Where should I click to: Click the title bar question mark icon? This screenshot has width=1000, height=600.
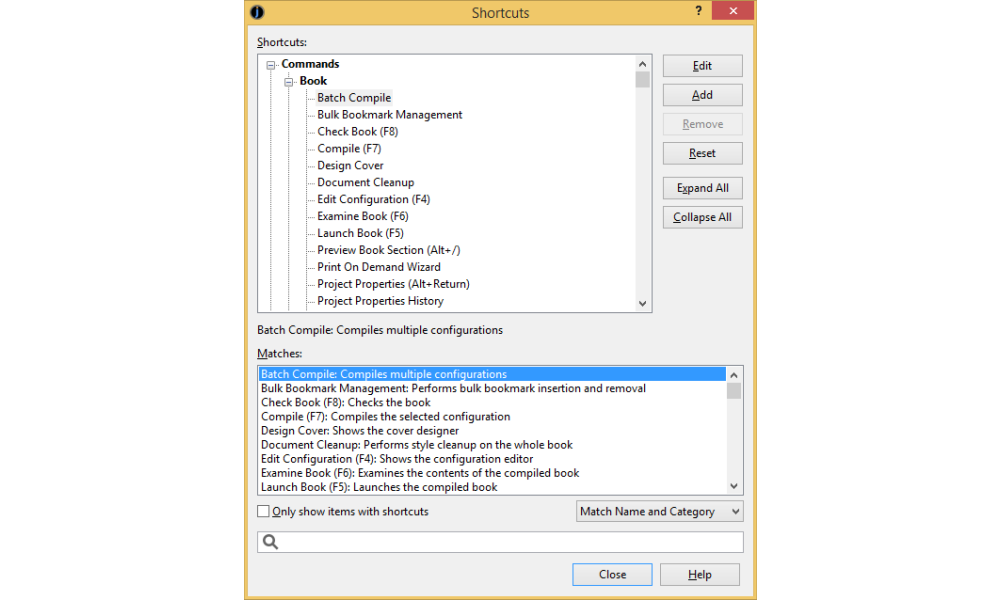click(x=698, y=12)
